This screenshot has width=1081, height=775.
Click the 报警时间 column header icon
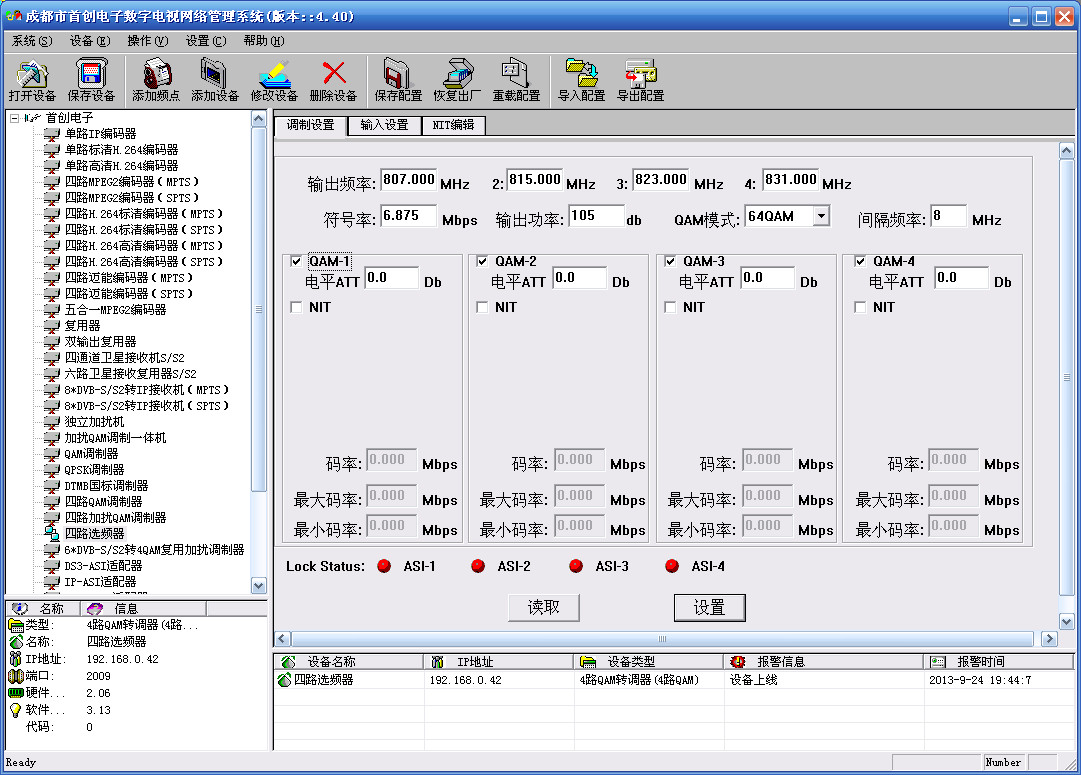click(x=938, y=662)
